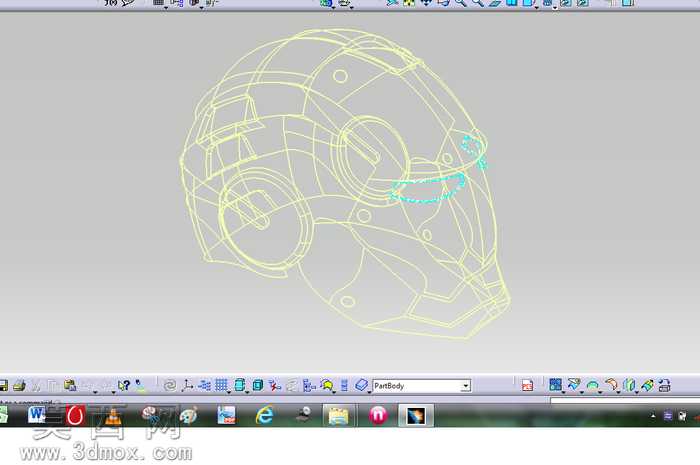Click the blue Grid icon
The height and width of the screenshot is (465, 700).
221,385
